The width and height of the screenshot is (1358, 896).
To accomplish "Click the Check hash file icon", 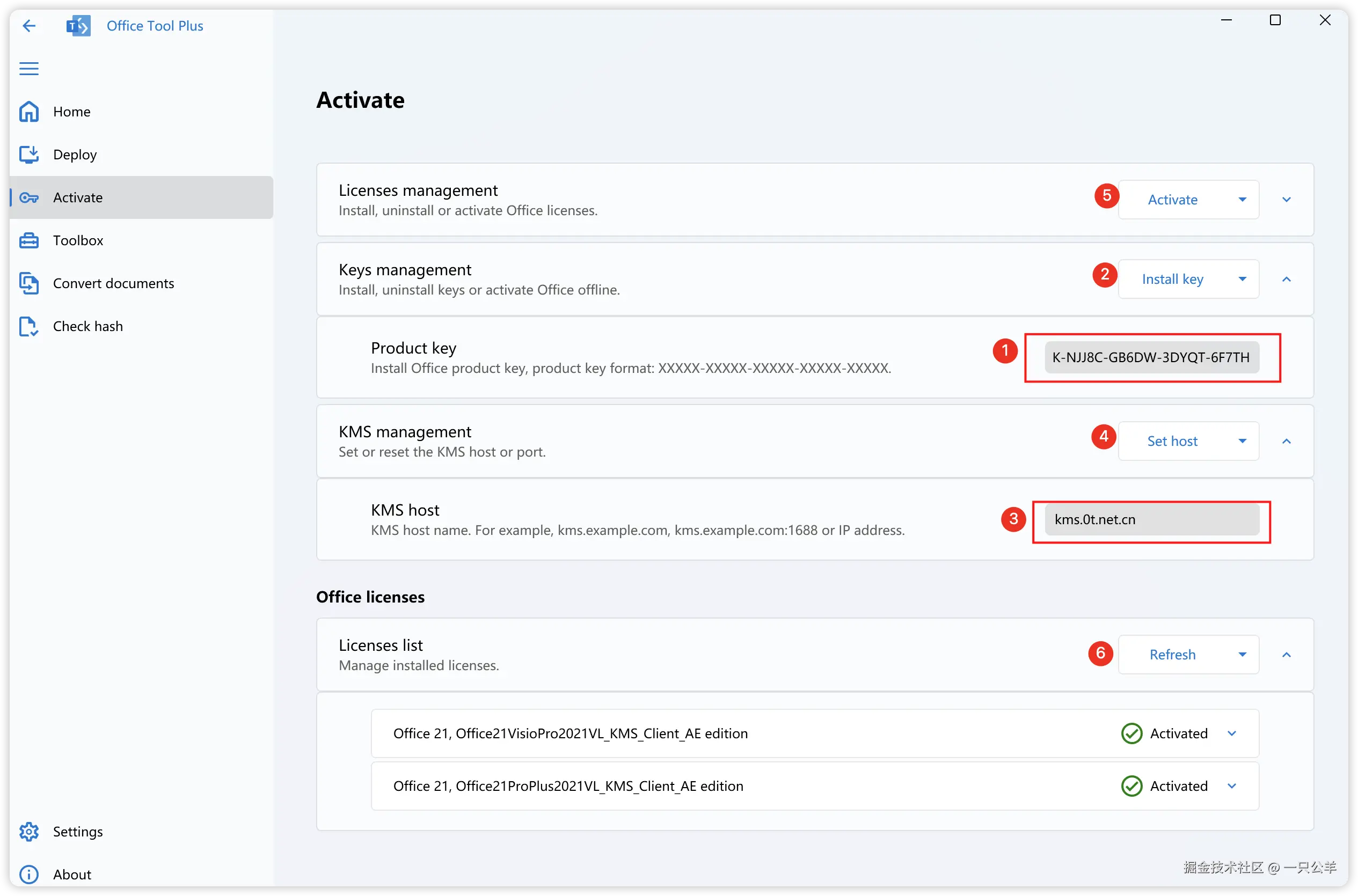I will tap(29, 326).
